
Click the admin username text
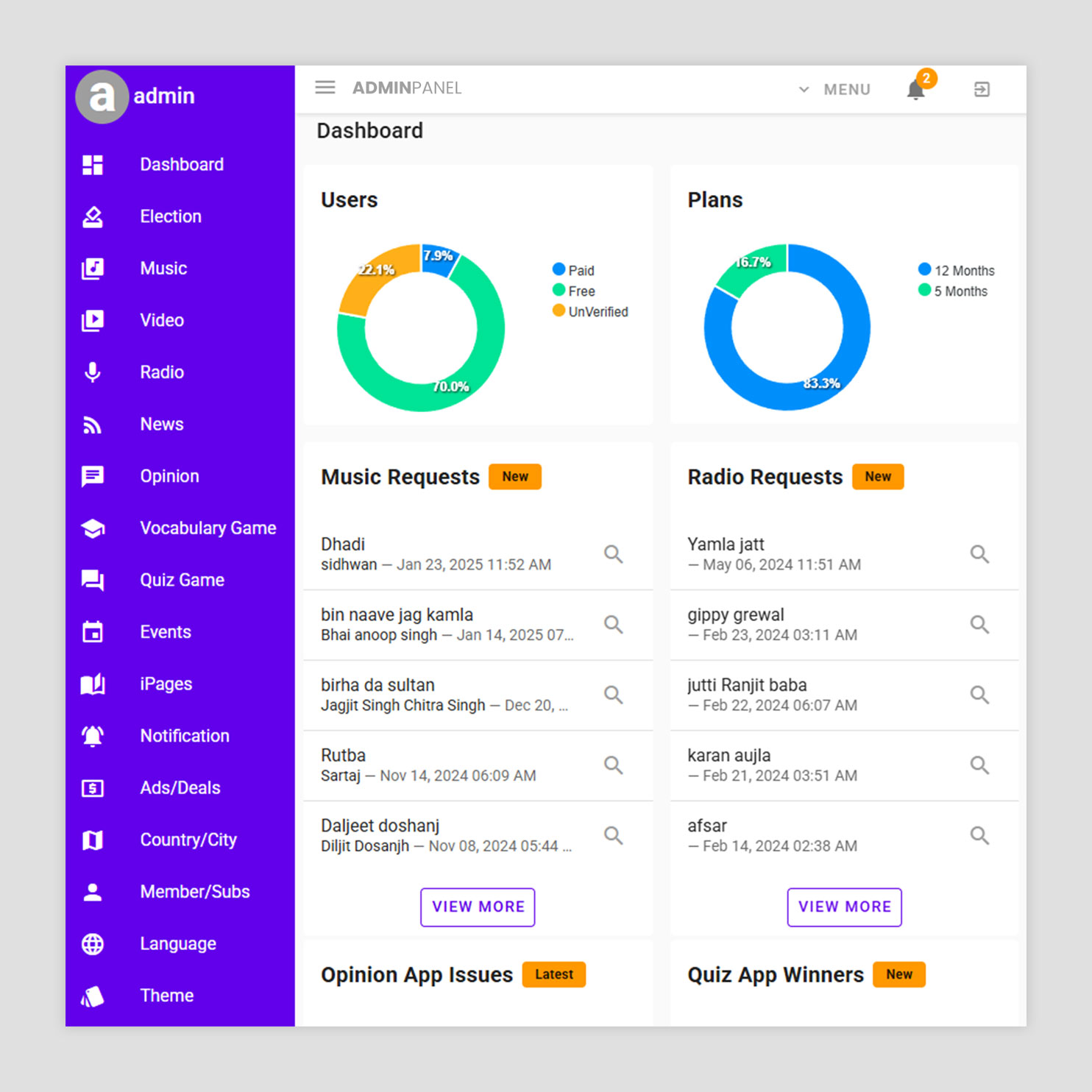pos(164,96)
